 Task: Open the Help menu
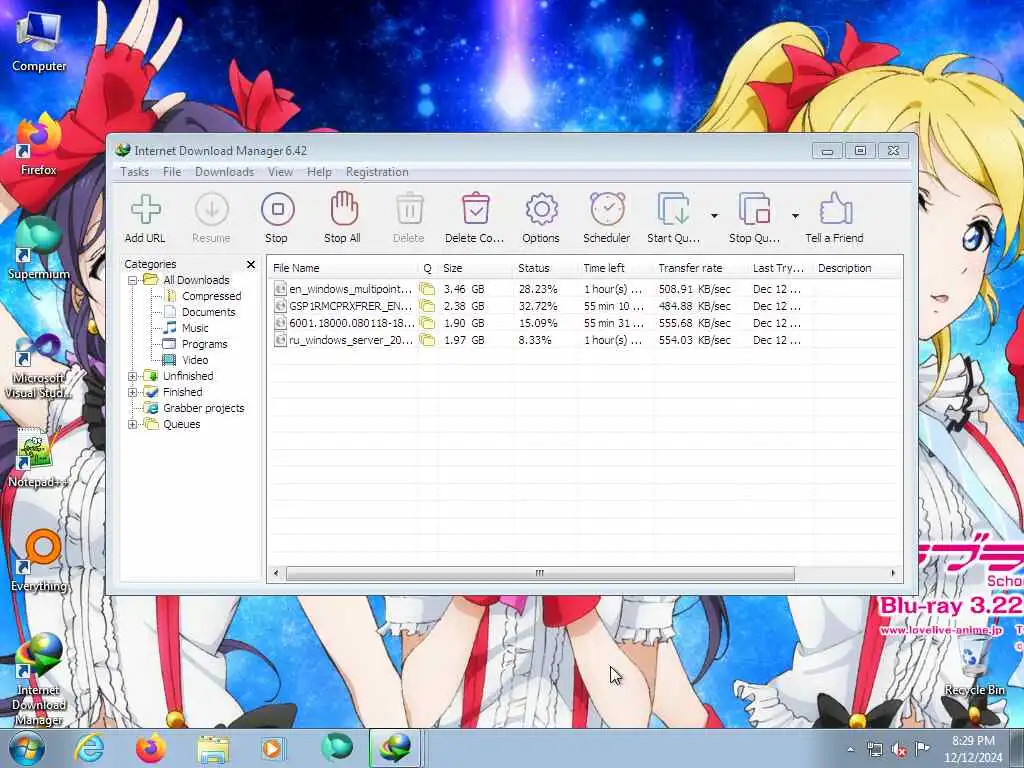click(319, 172)
